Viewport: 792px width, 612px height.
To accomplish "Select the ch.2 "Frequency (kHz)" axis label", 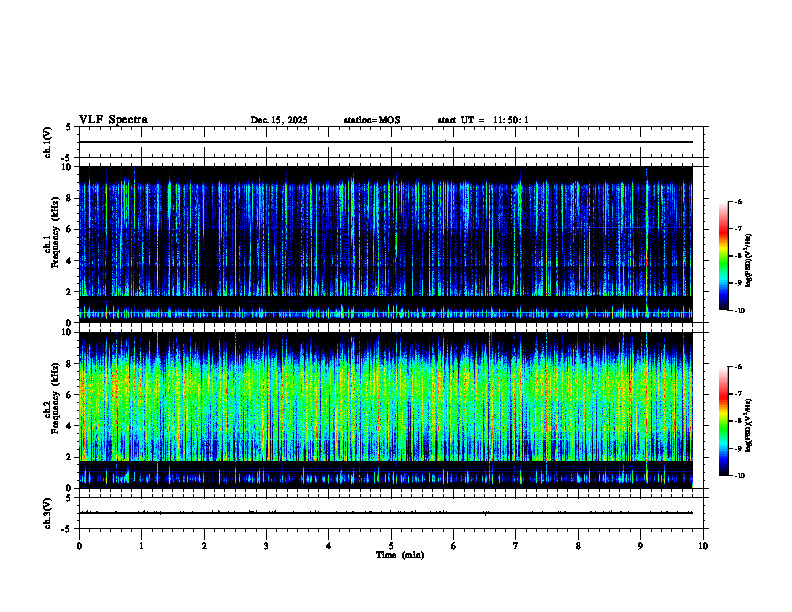I will [56, 398].
